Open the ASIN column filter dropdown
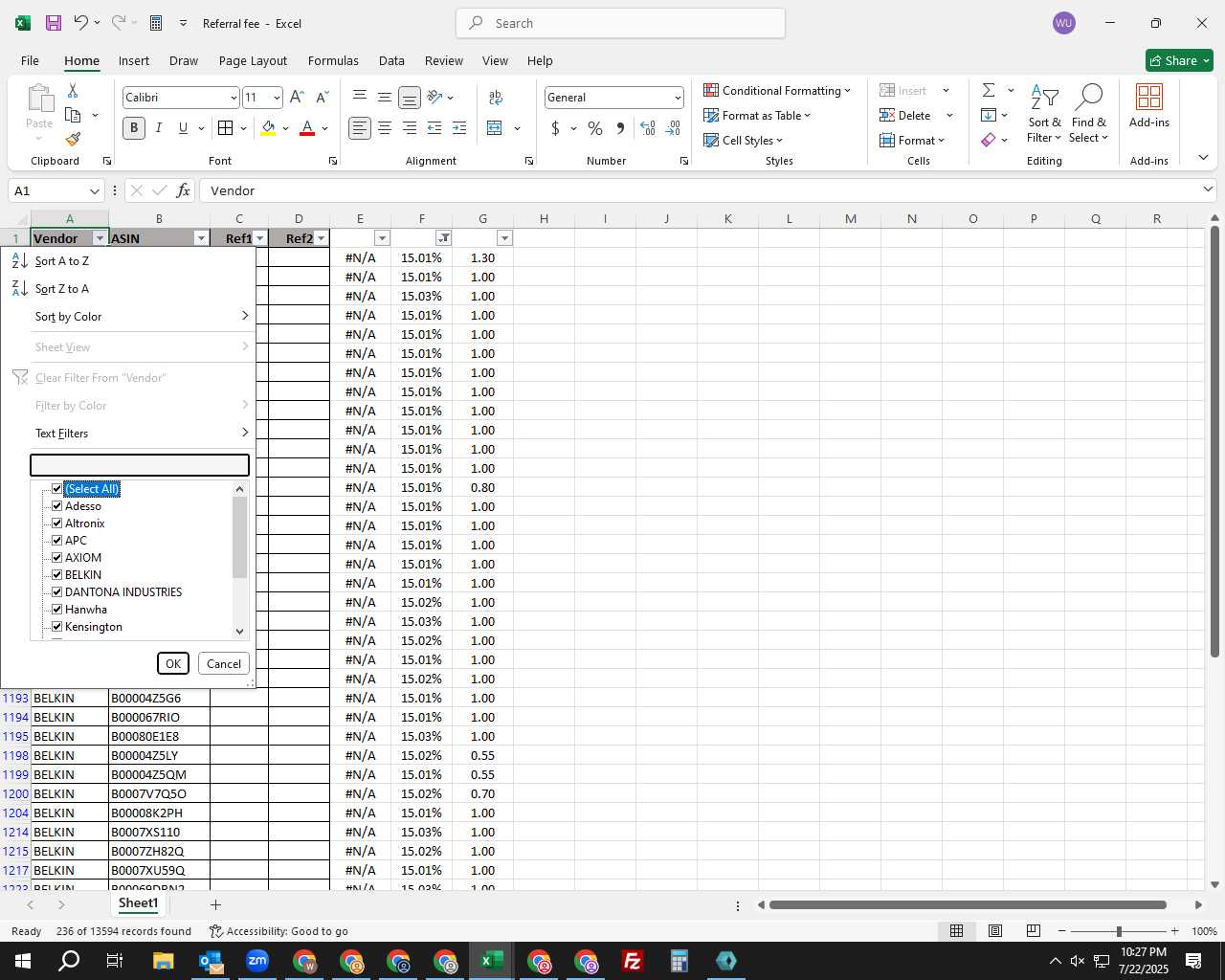Viewport: 1225px width, 980px height. point(201,238)
